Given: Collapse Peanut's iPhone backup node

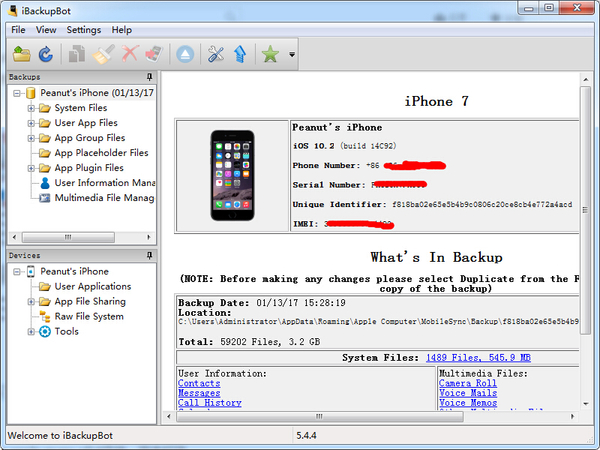Looking at the screenshot, I should (16, 93).
